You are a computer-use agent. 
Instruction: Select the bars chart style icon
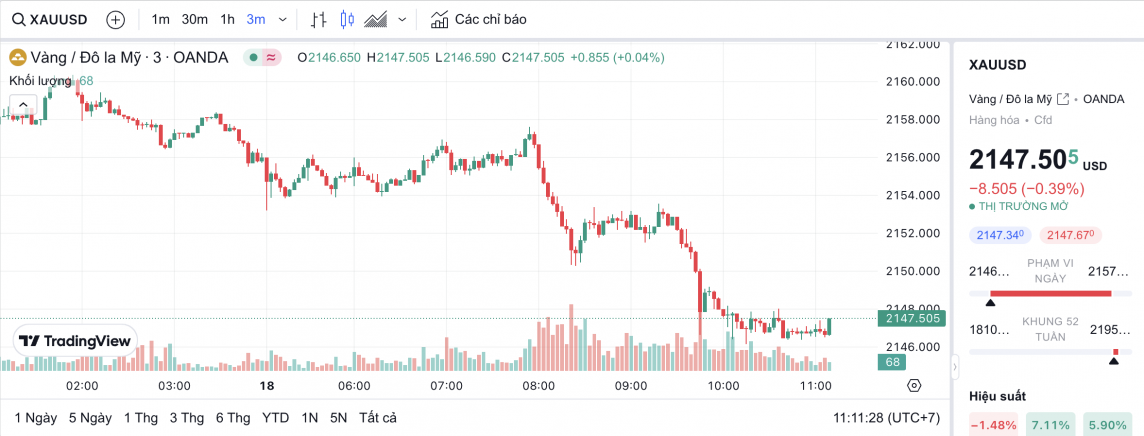(319, 19)
